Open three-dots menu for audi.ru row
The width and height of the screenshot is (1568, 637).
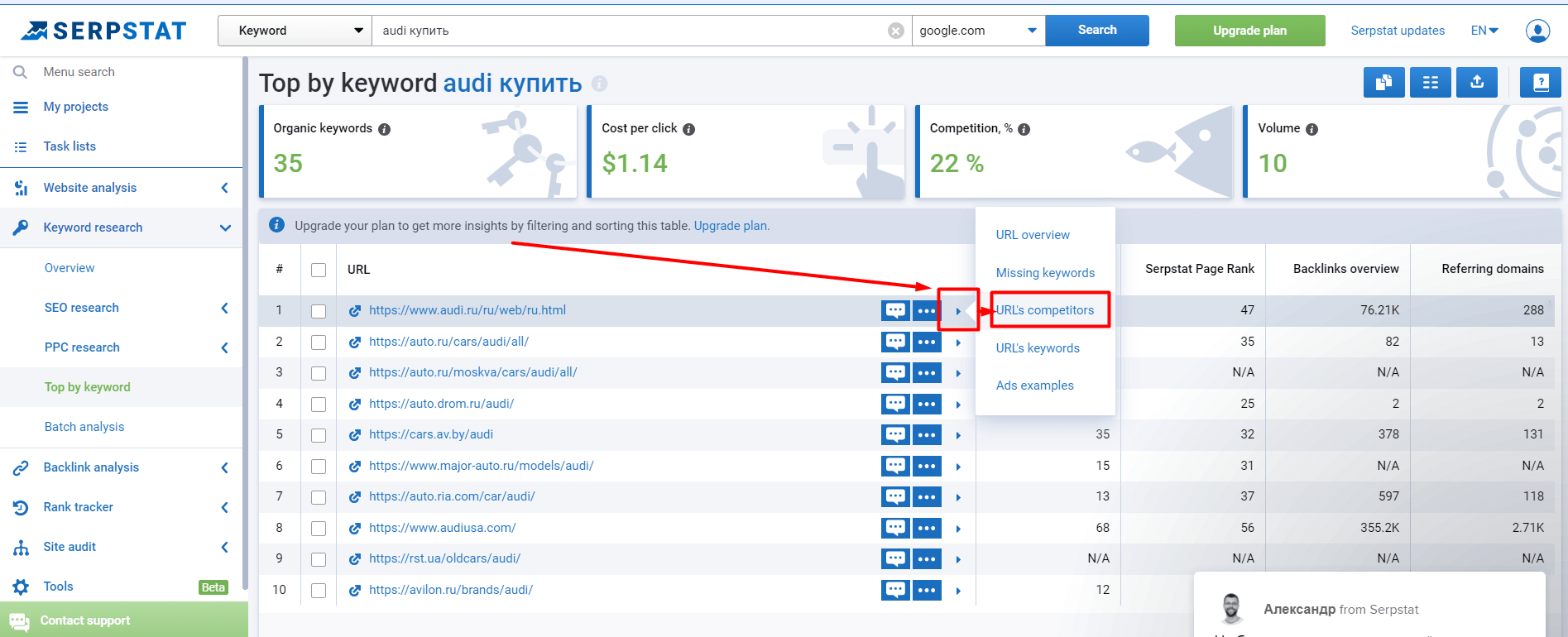click(927, 311)
